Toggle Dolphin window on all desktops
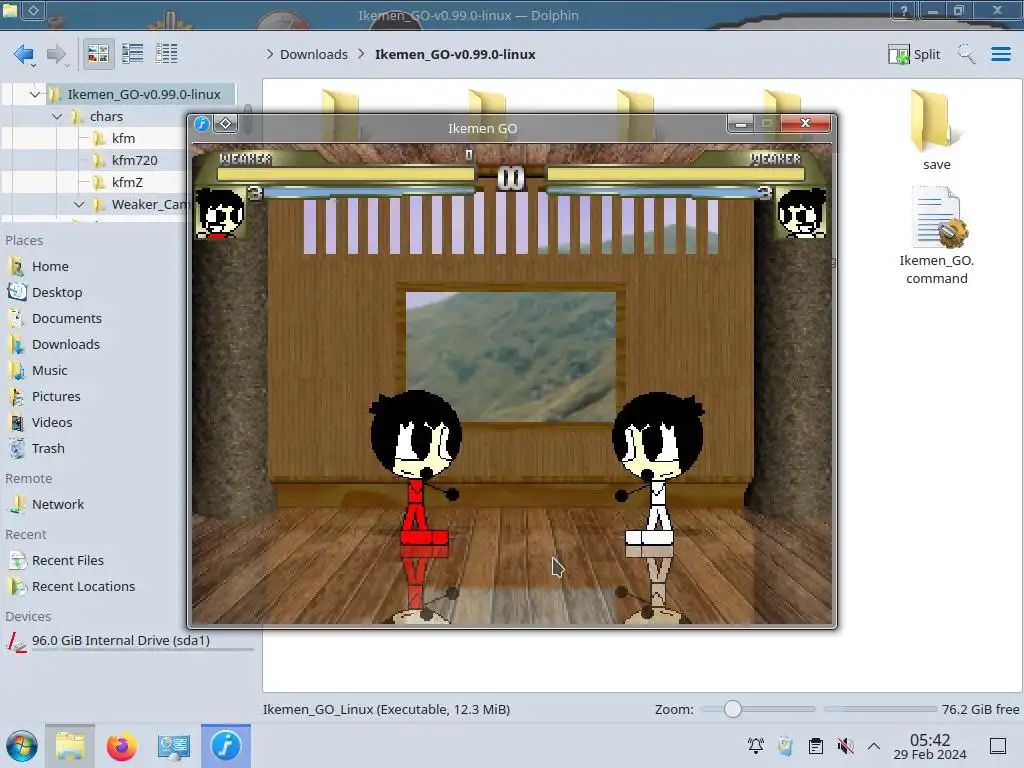The width and height of the screenshot is (1024, 768). coord(33,10)
